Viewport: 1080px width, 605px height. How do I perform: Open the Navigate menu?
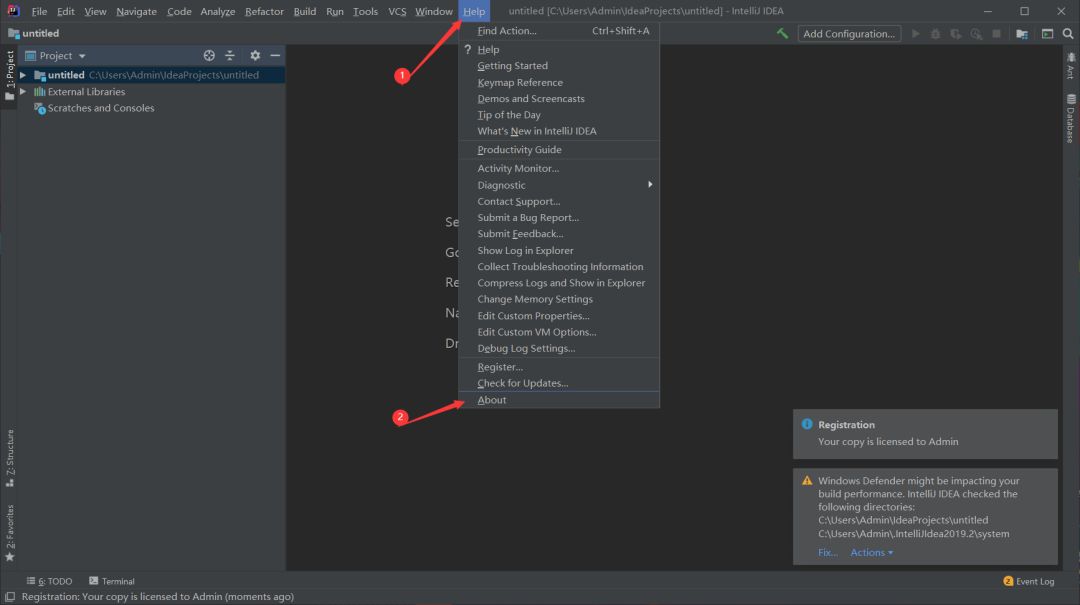136,11
